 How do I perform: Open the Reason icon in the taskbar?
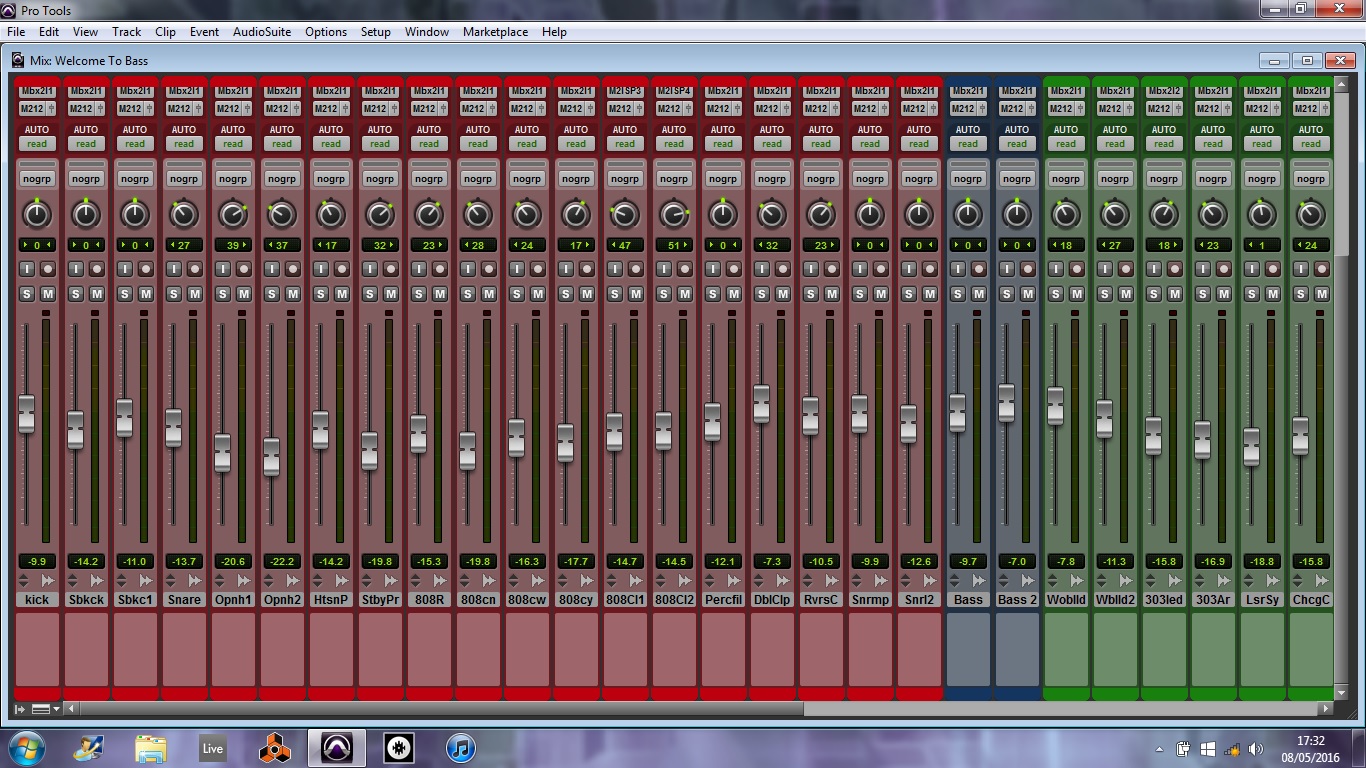click(x=274, y=748)
